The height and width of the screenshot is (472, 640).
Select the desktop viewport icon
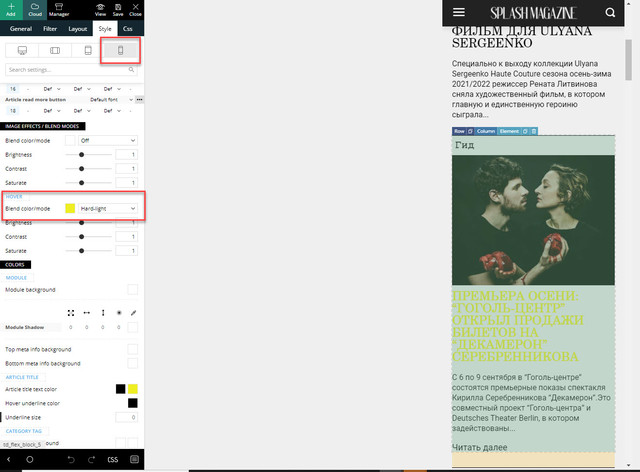tap(22, 50)
